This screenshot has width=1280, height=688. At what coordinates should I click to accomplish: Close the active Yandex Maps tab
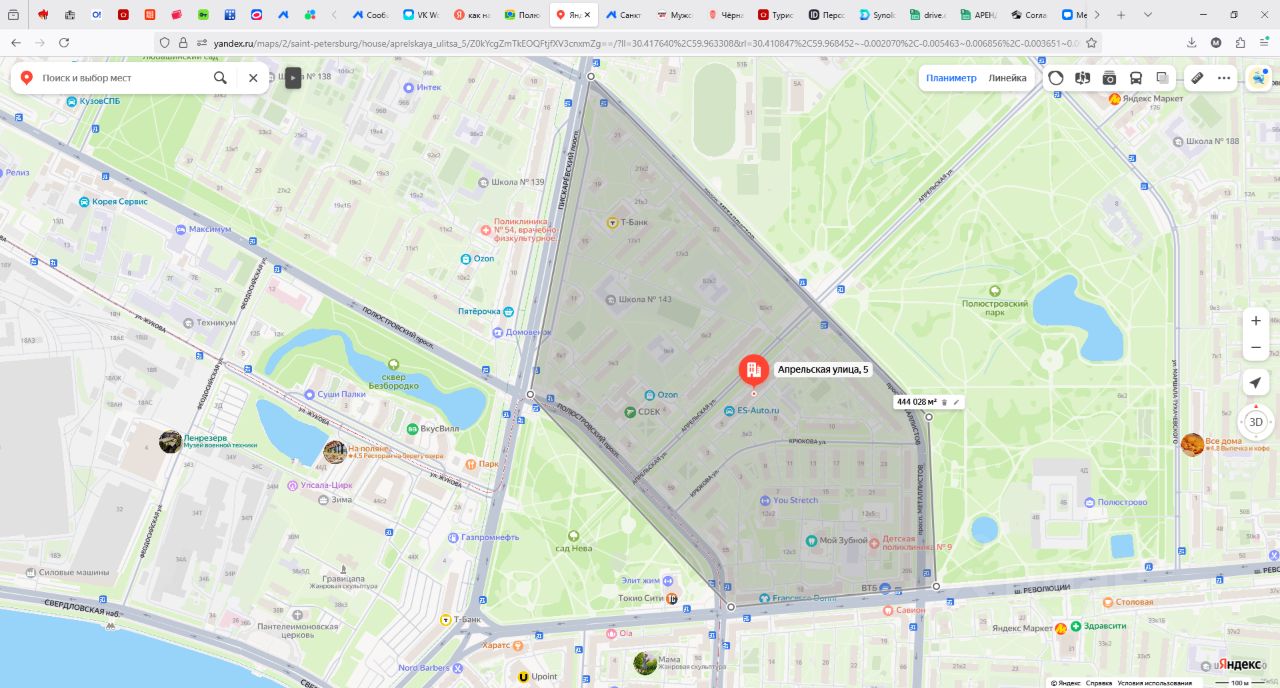coord(588,15)
